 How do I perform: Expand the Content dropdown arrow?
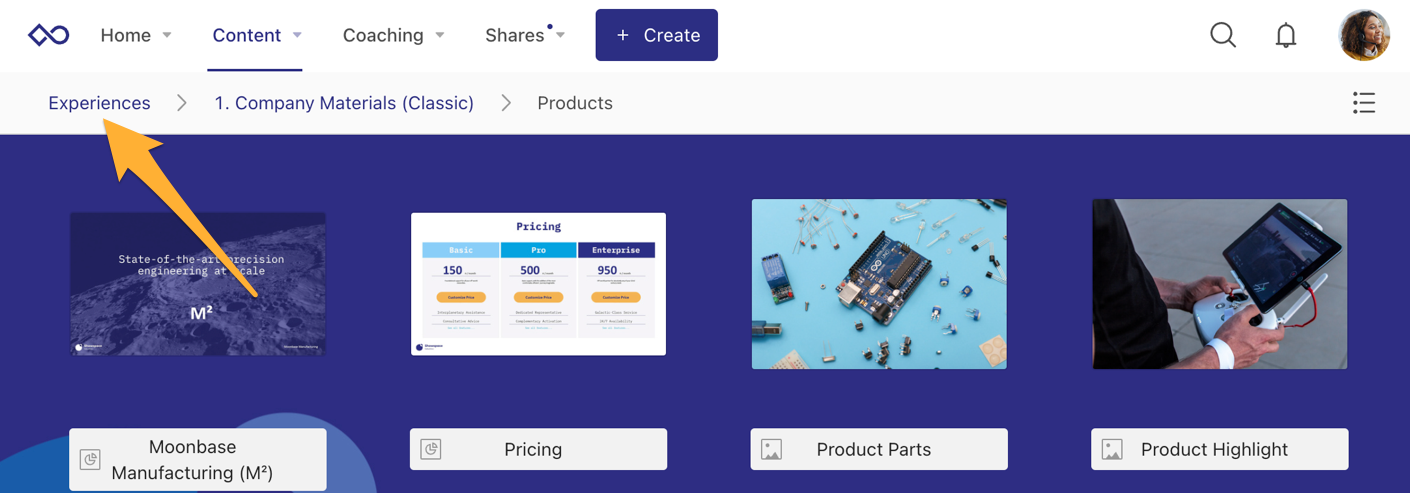297,35
